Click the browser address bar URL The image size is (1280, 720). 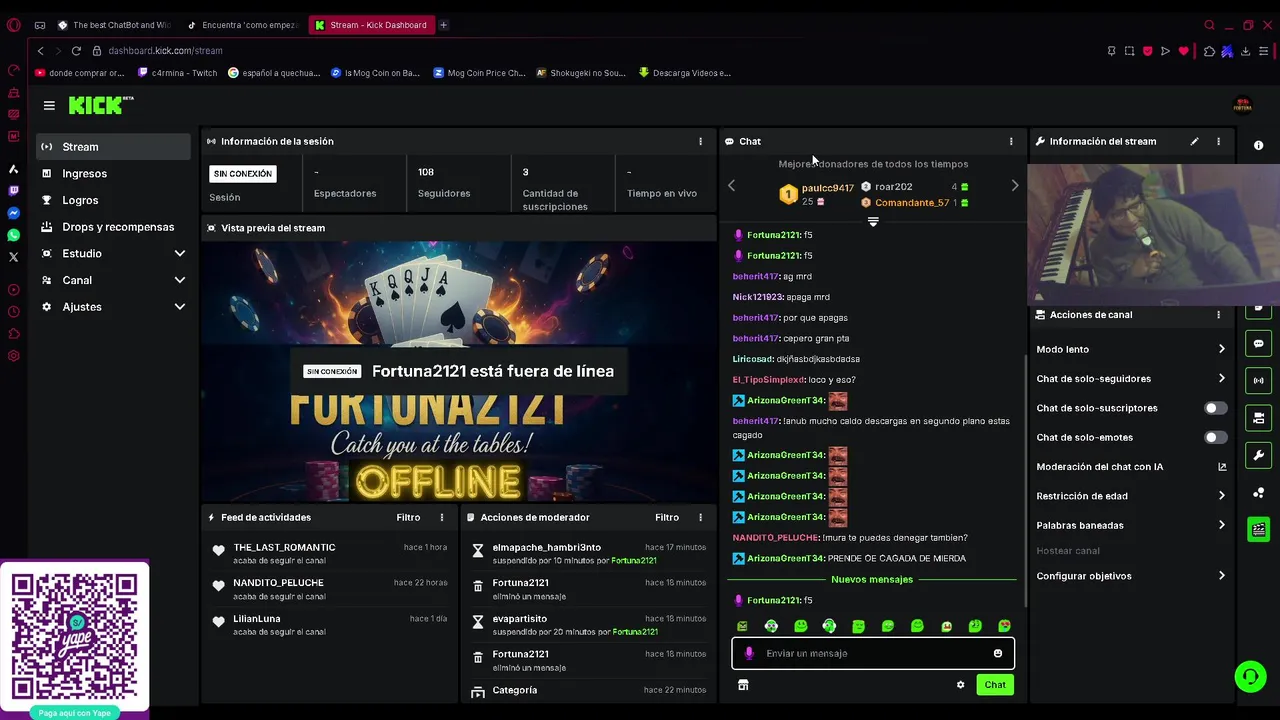165,51
